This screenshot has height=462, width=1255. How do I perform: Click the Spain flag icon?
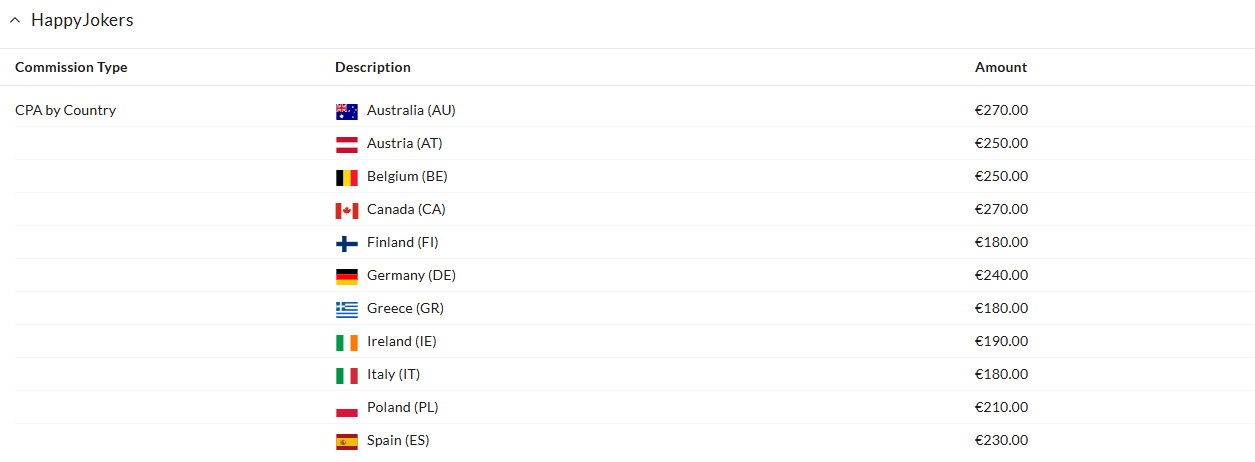tap(347, 441)
